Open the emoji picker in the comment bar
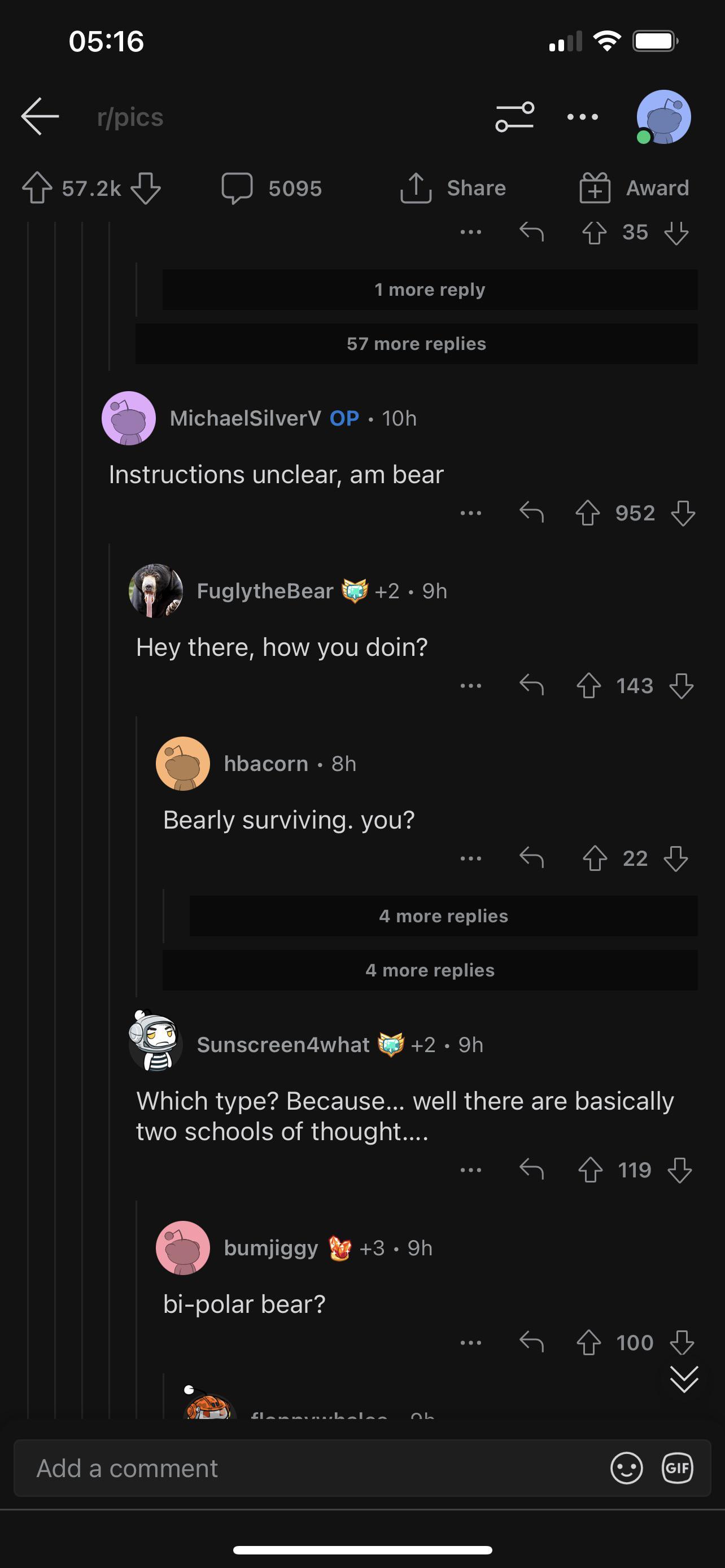This screenshot has width=725, height=1568. 626,1468
